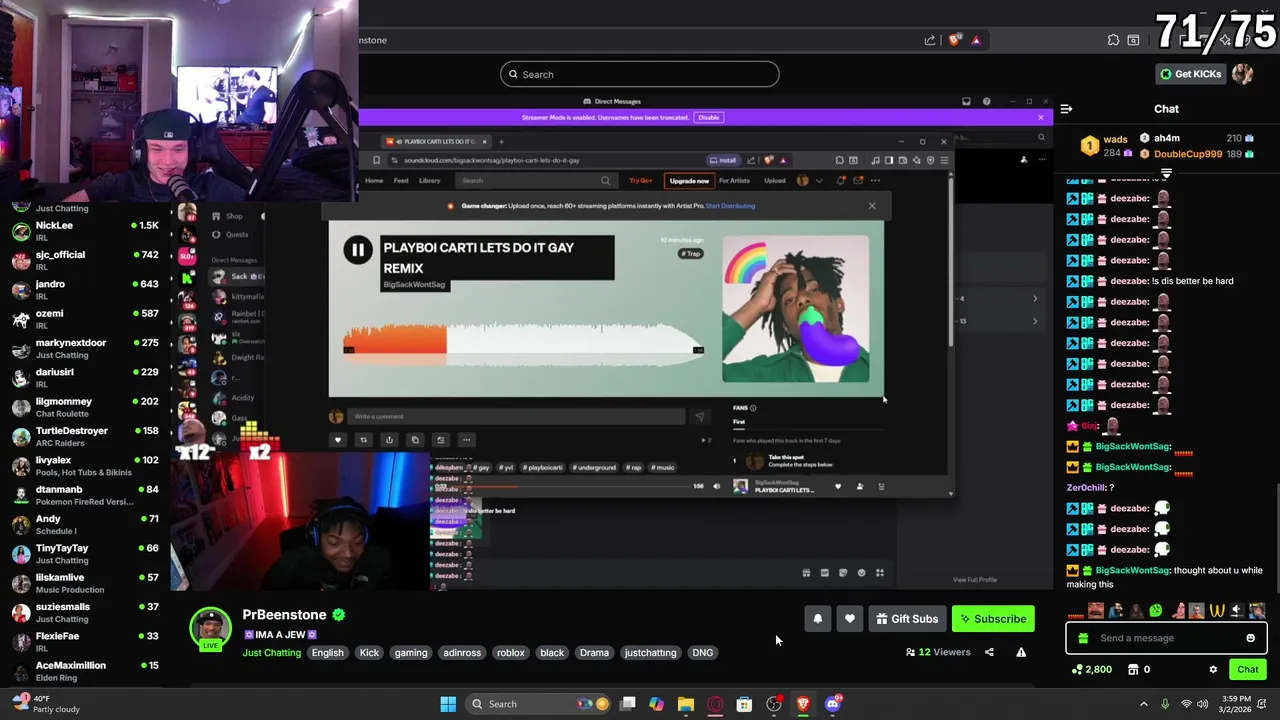Viewport: 1280px width, 720px height.
Task: Dismiss the Discord Streamer Mode banner
Action: (1040, 118)
